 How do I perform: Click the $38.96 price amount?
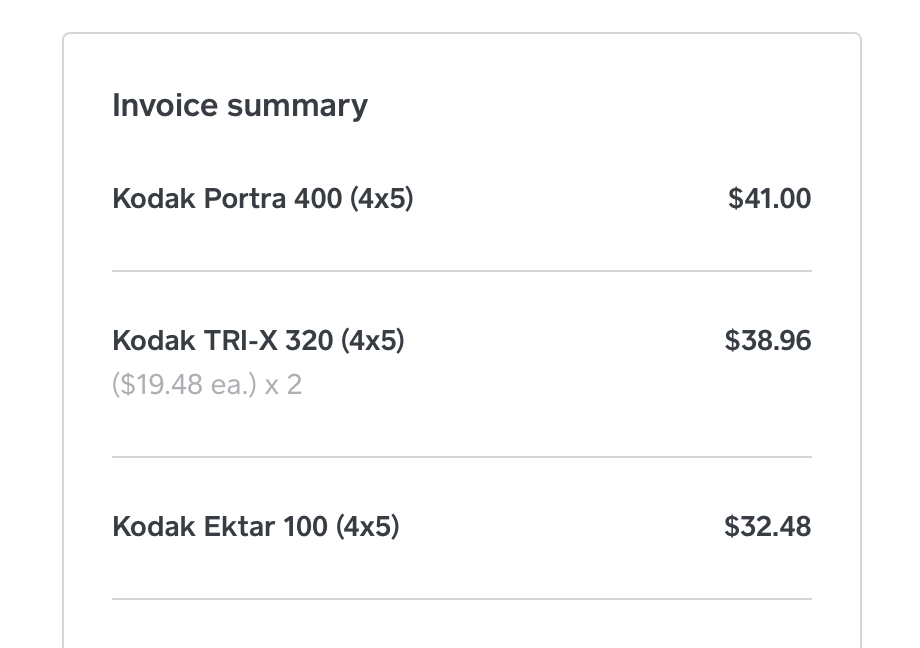[x=767, y=341]
